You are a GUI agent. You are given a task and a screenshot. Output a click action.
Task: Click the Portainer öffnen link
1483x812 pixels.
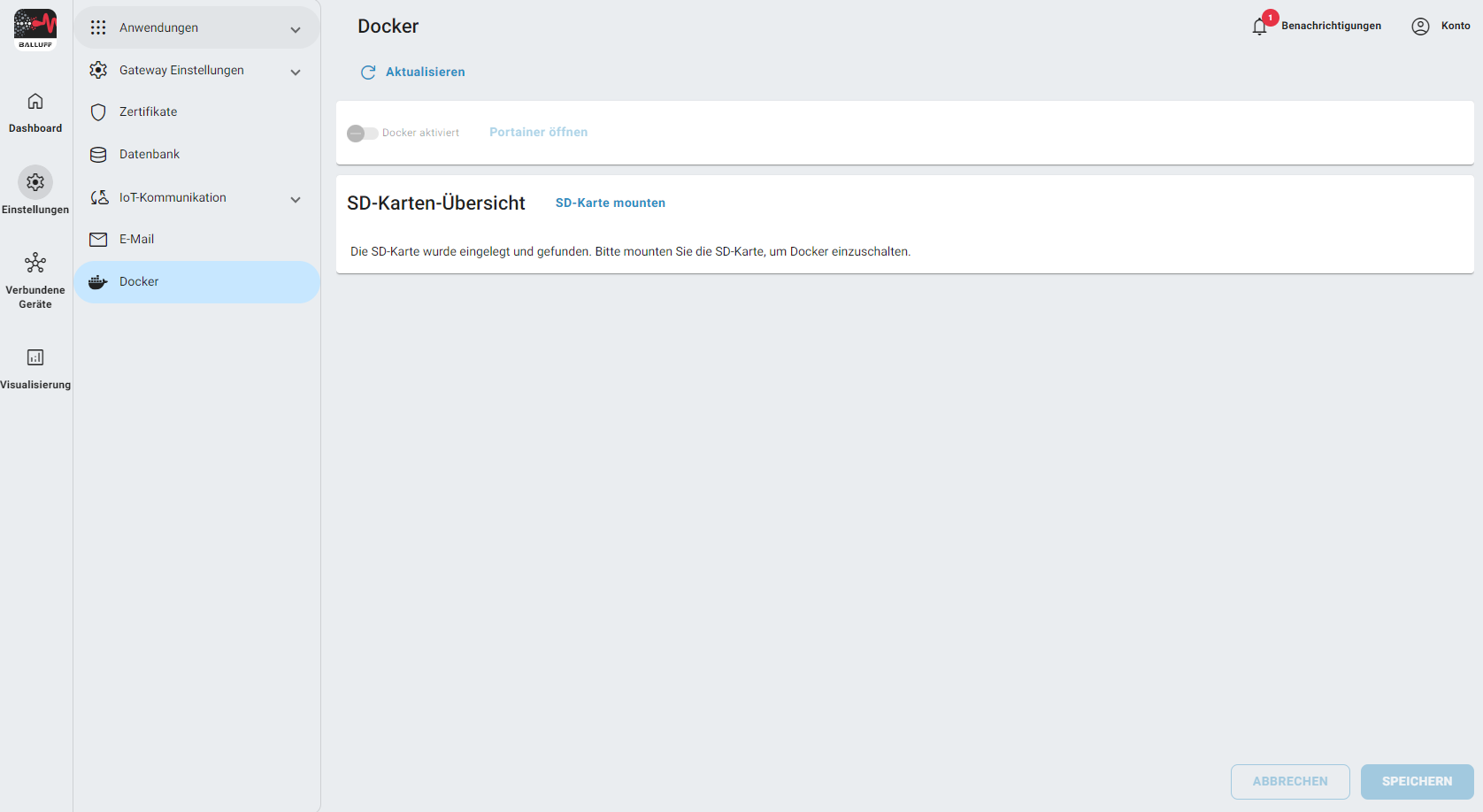[538, 133]
